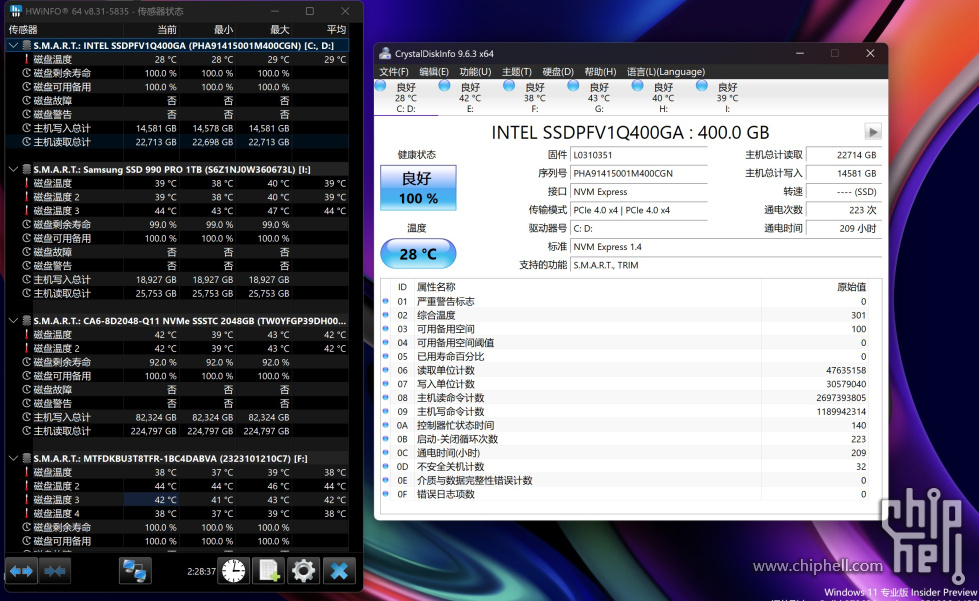Collapse the INTEL SSDPFV1Q400GA sensor section
The width and height of the screenshot is (979, 601).
13,45
